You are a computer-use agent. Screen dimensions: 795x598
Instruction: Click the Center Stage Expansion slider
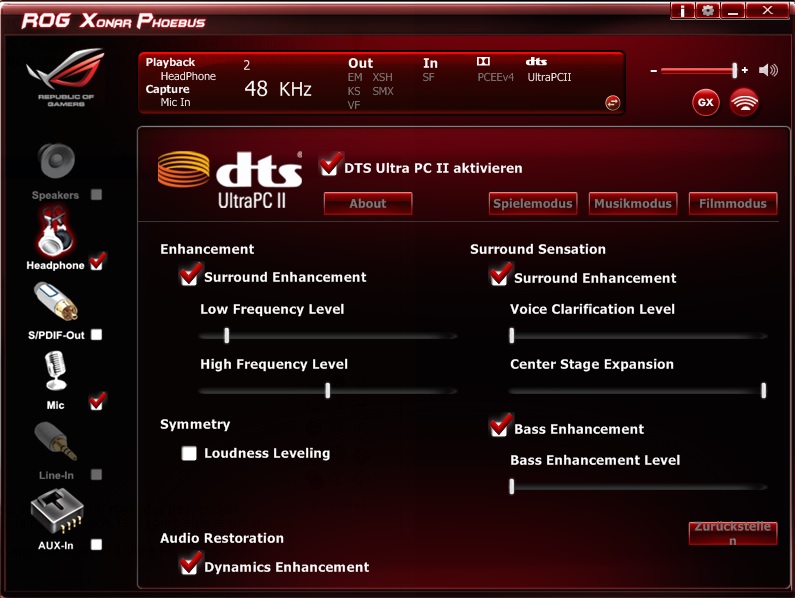pyautogui.click(x=638, y=390)
